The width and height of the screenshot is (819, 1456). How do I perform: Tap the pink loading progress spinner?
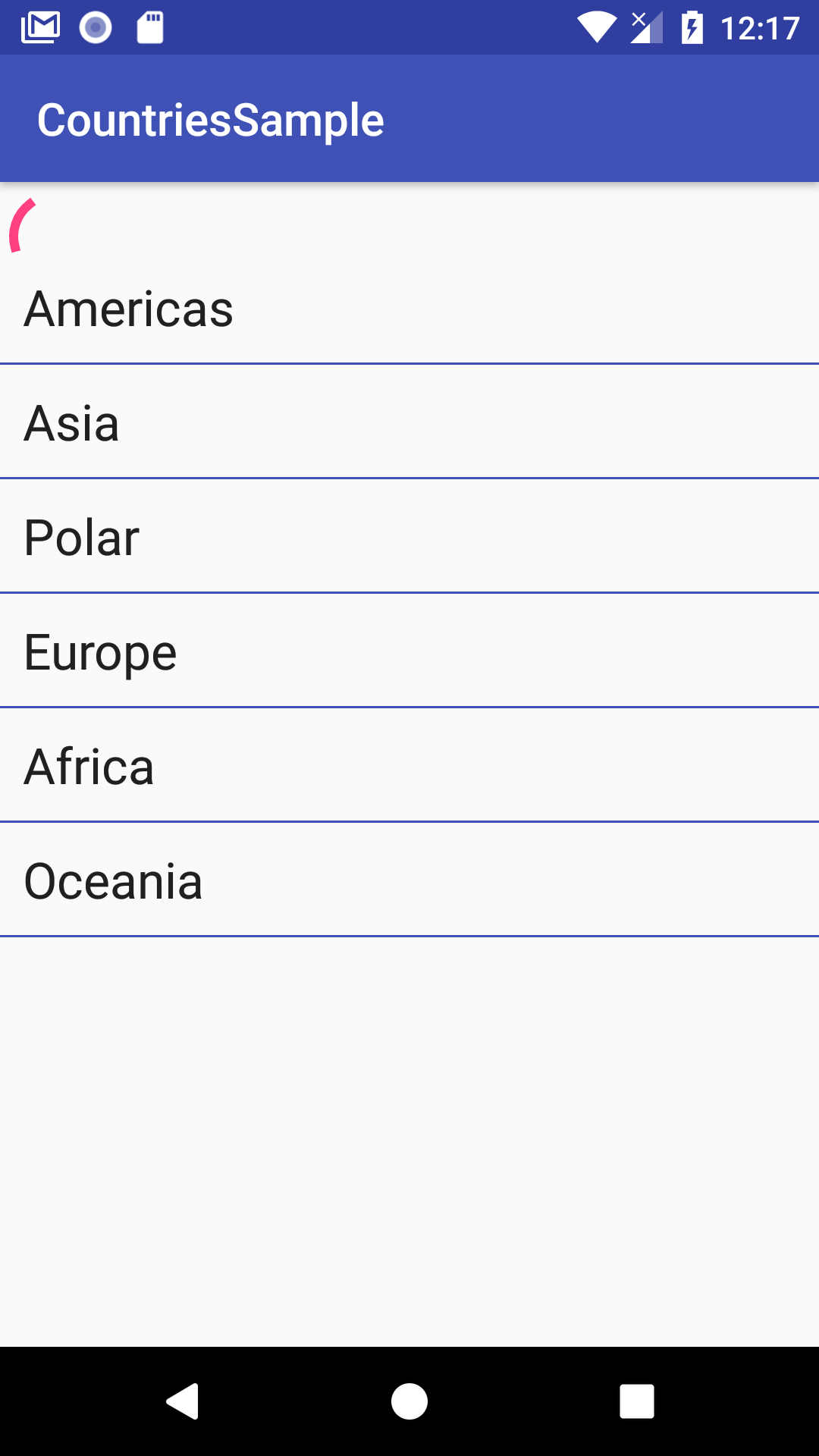click(23, 225)
